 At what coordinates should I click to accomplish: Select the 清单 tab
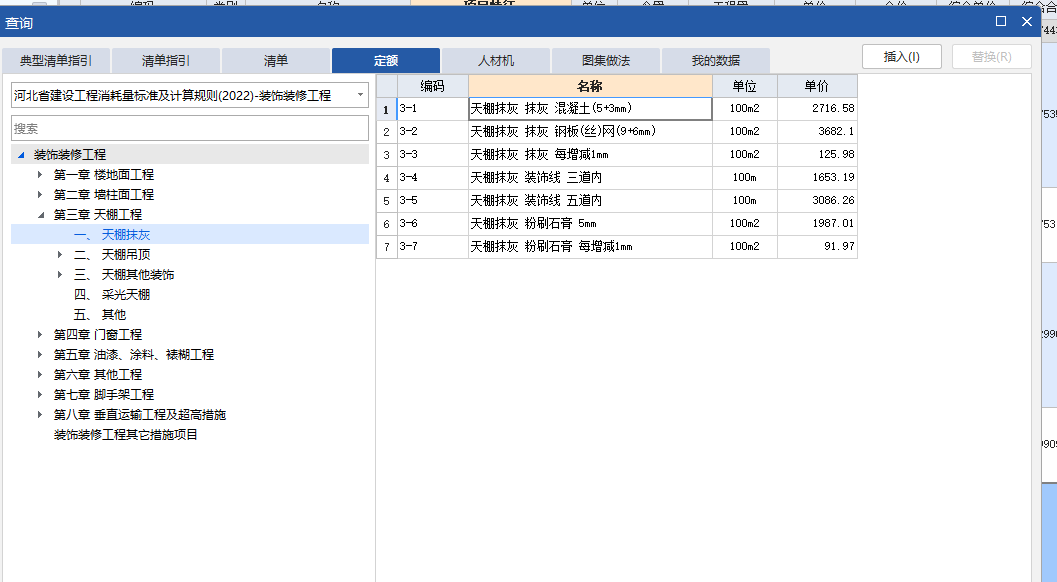(x=275, y=60)
